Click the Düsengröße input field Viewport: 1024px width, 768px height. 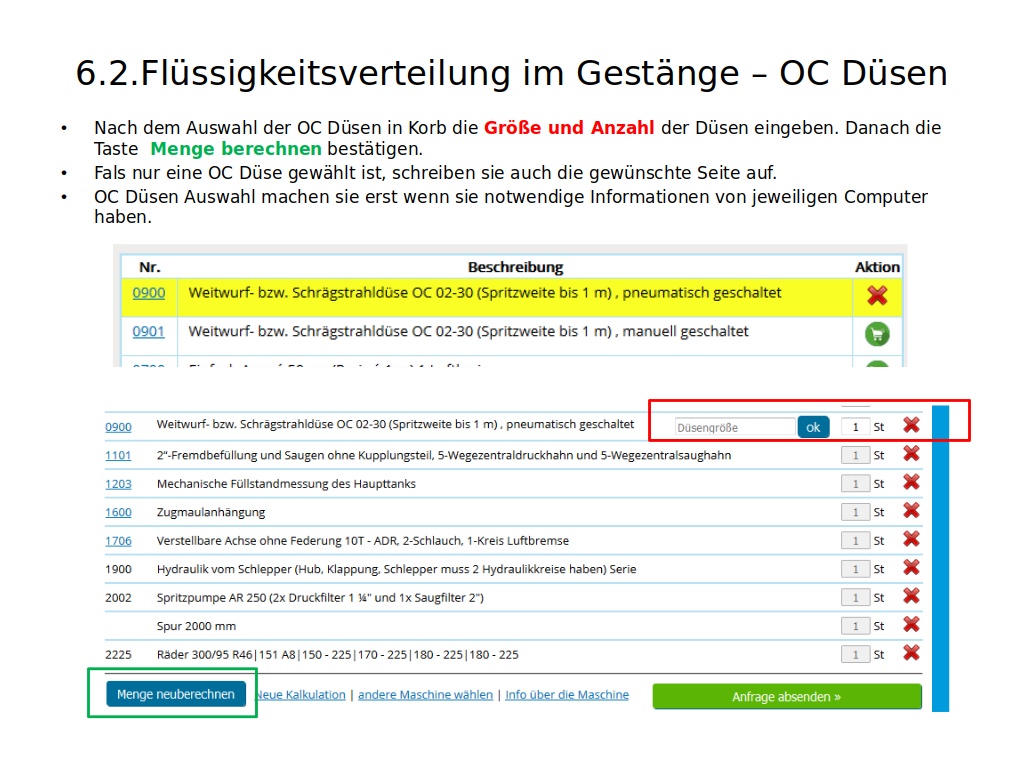point(735,427)
